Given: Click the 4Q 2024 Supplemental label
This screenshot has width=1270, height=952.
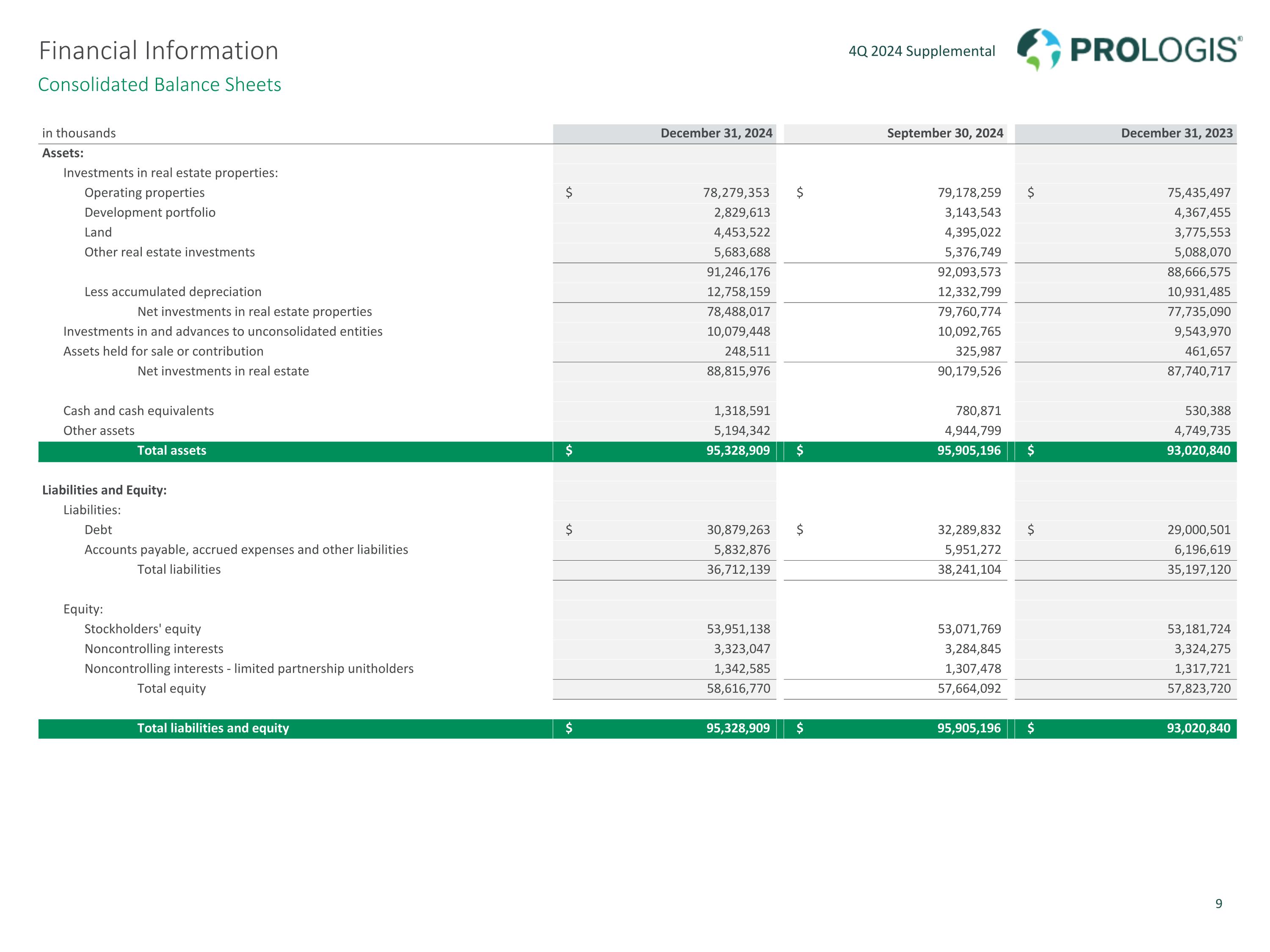Looking at the screenshot, I should (x=922, y=51).
